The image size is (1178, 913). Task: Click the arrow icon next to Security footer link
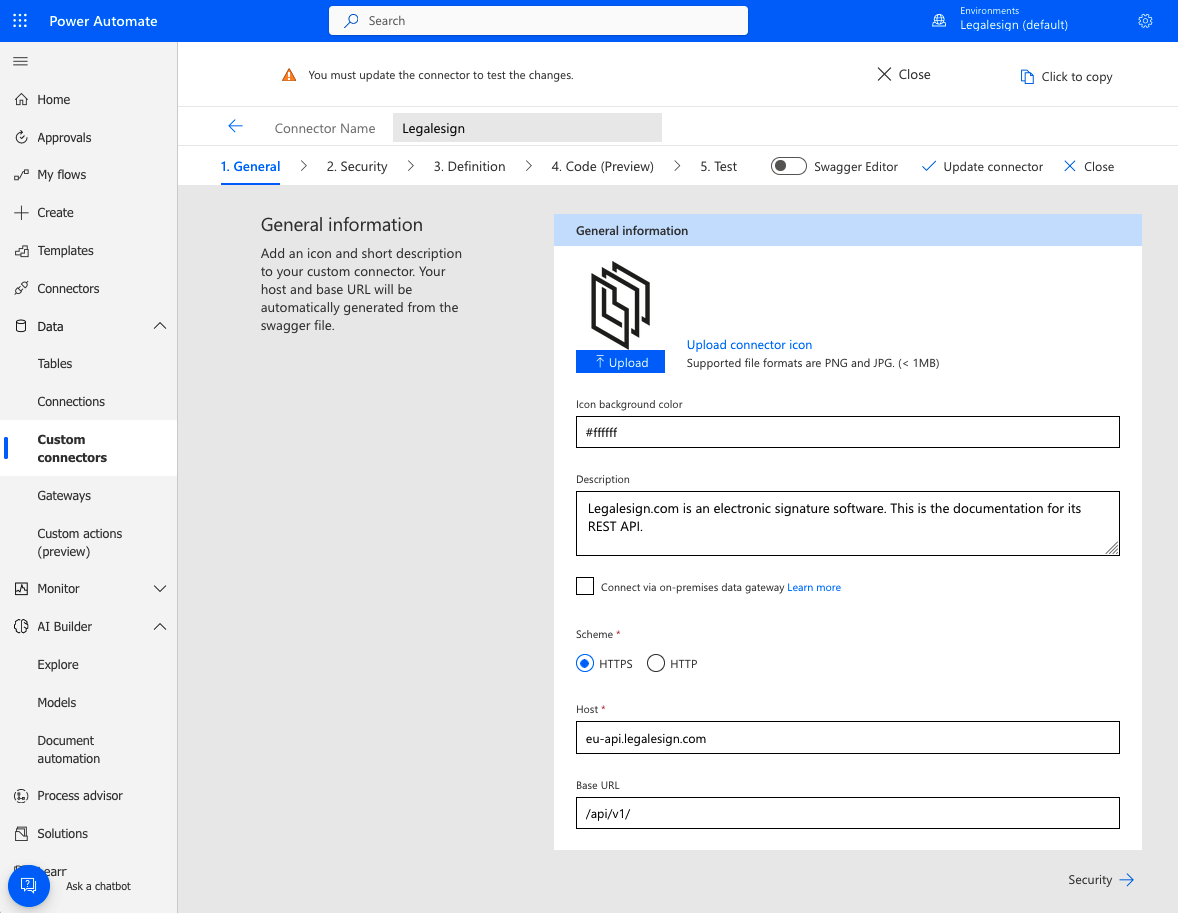click(1126, 880)
